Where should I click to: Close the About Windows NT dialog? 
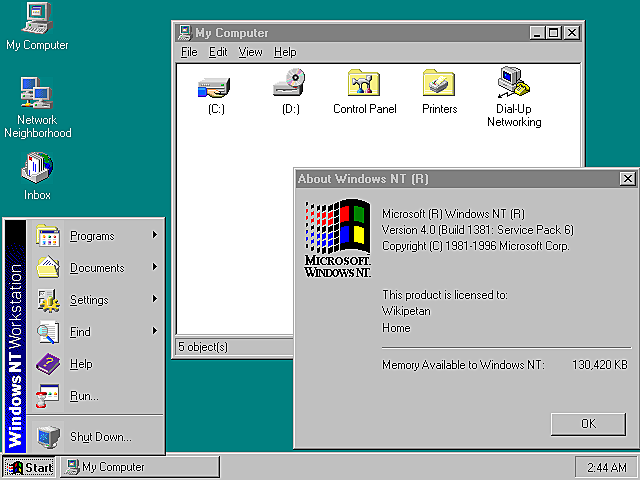click(628, 179)
